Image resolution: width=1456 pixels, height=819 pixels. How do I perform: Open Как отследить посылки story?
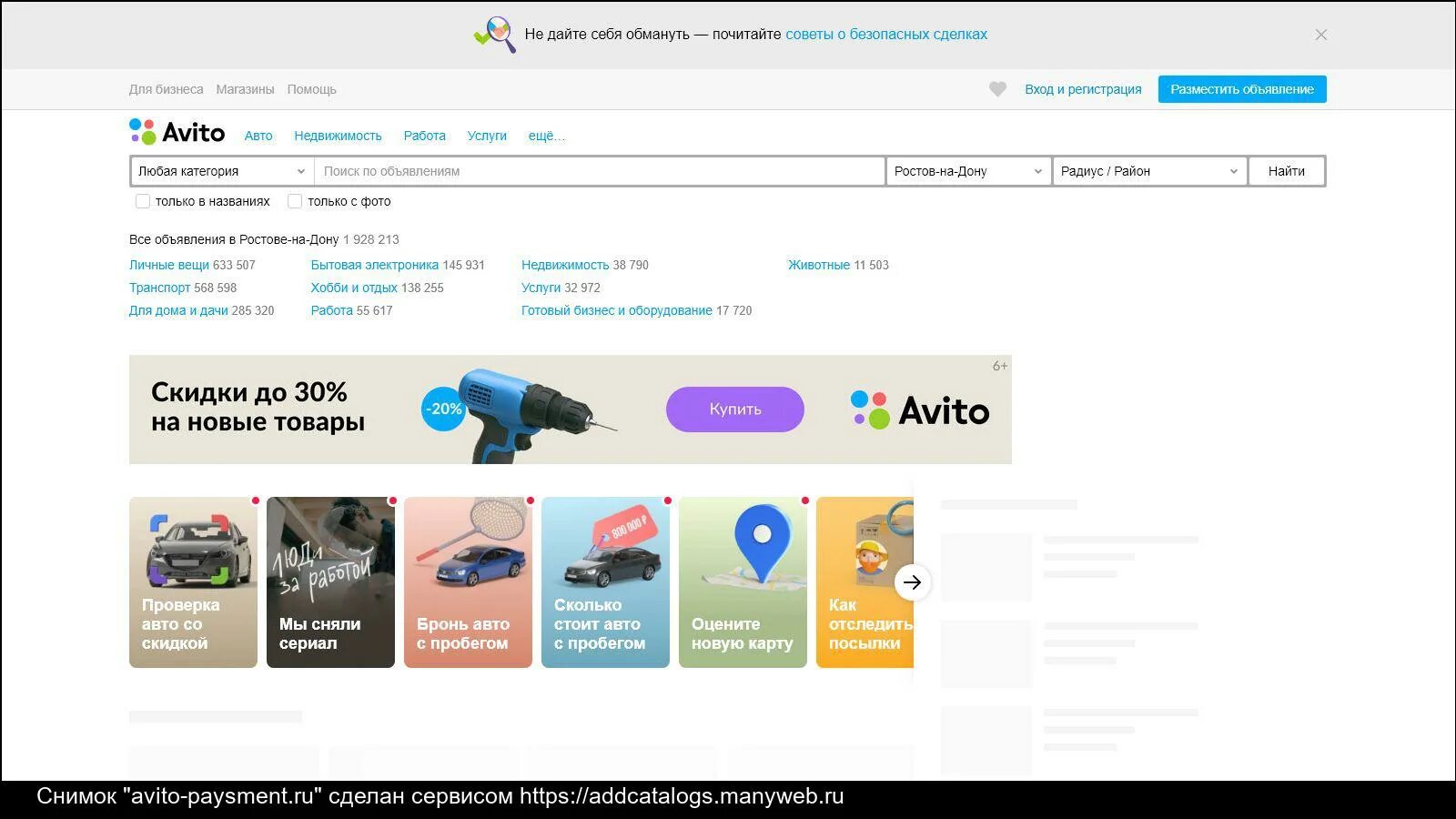coord(864,582)
